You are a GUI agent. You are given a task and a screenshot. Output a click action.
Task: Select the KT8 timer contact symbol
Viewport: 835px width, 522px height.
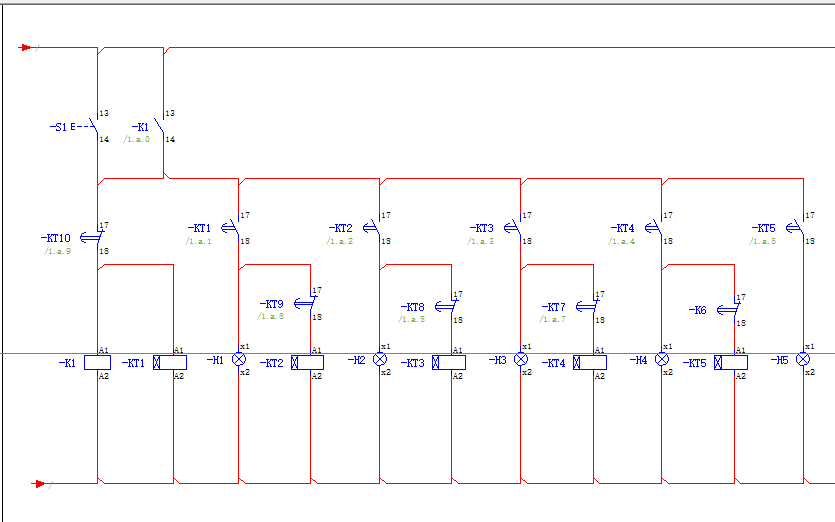[452, 306]
